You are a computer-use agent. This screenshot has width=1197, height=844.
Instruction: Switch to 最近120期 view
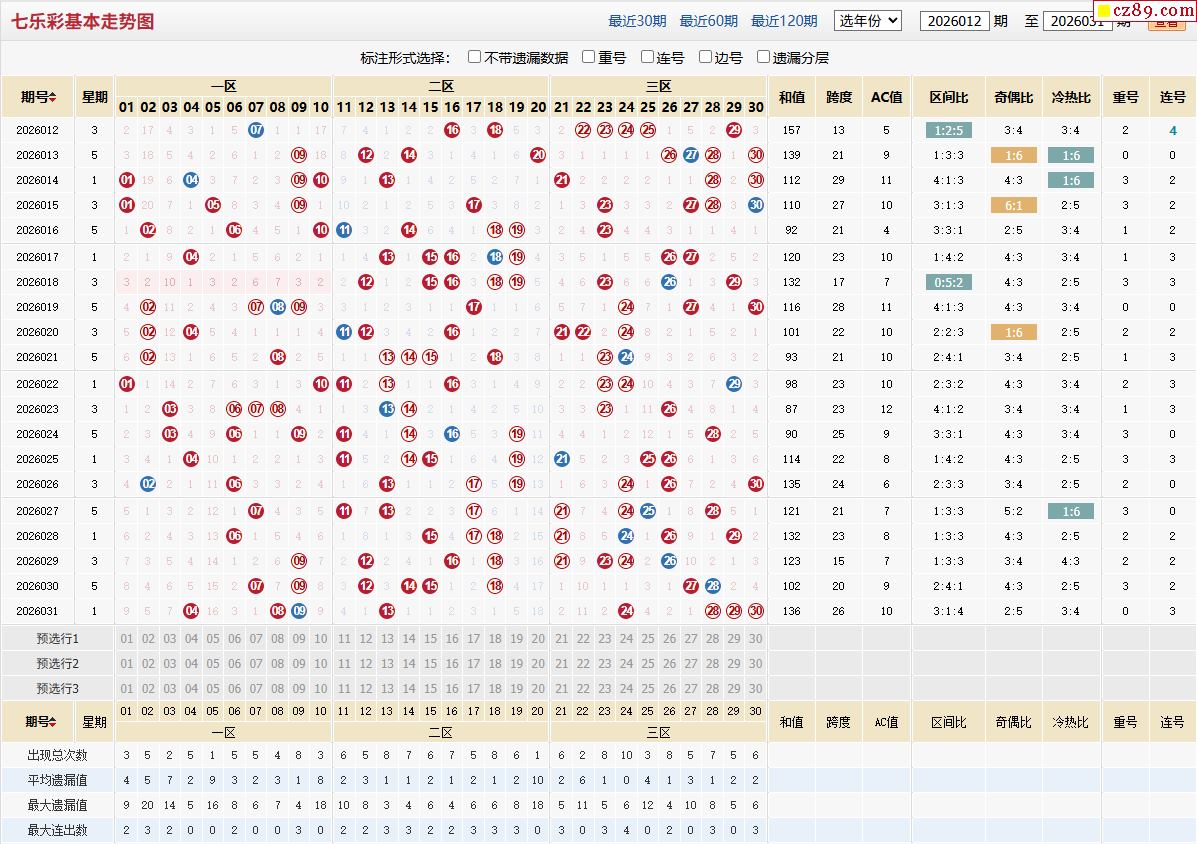[x=783, y=21]
